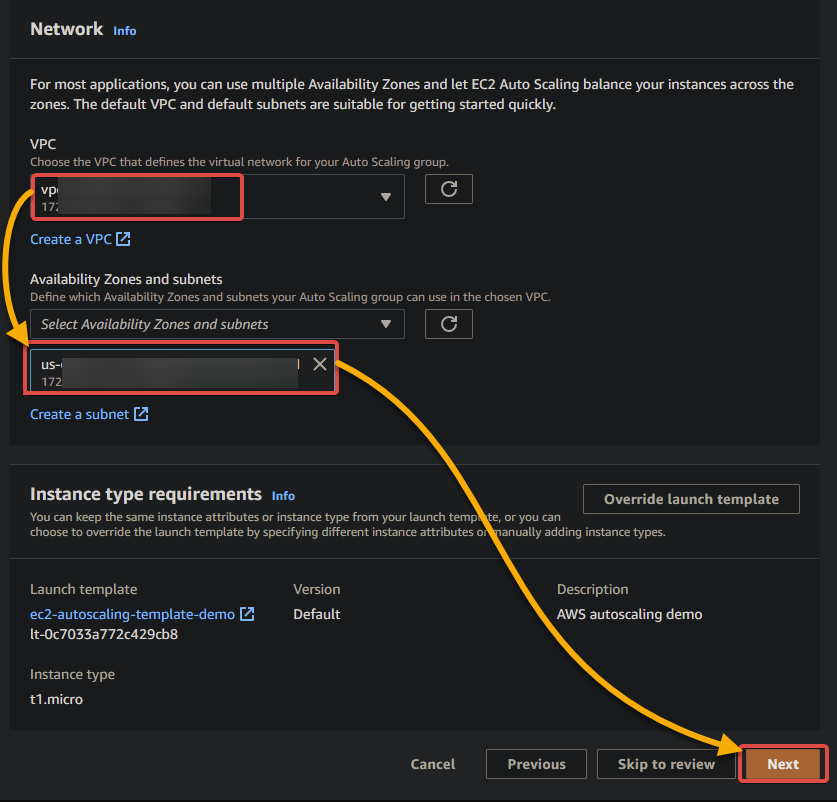Viewport: 837px width, 802px height.
Task: Open Info link next to Instance type requirements
Action: pyautogui.click(x=283, y=496)
